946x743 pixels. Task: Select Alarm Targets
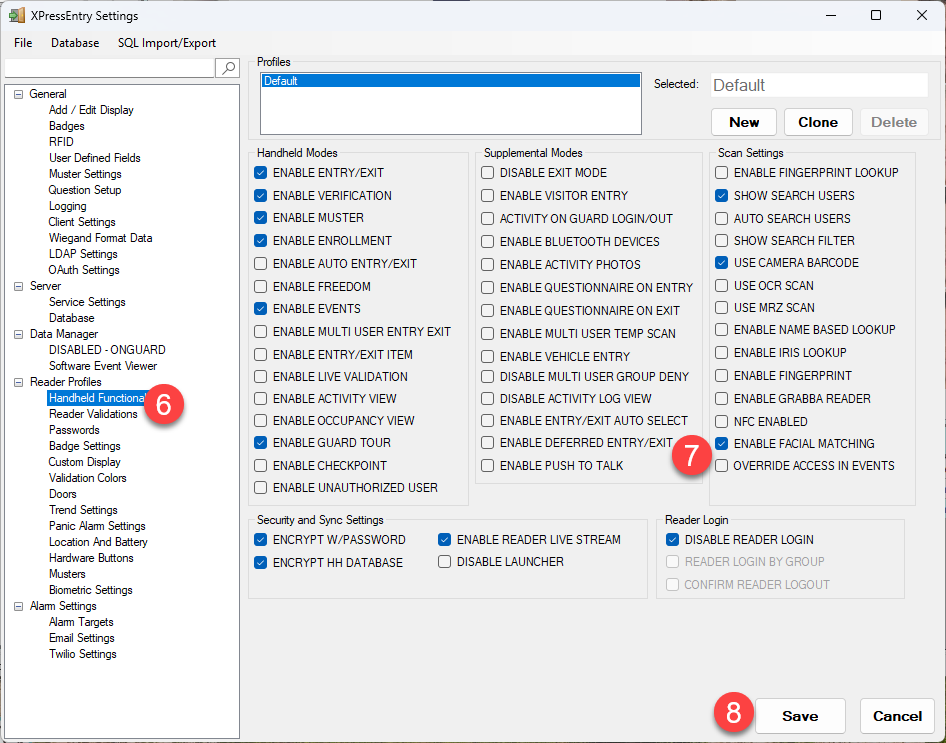coord(81,622)
